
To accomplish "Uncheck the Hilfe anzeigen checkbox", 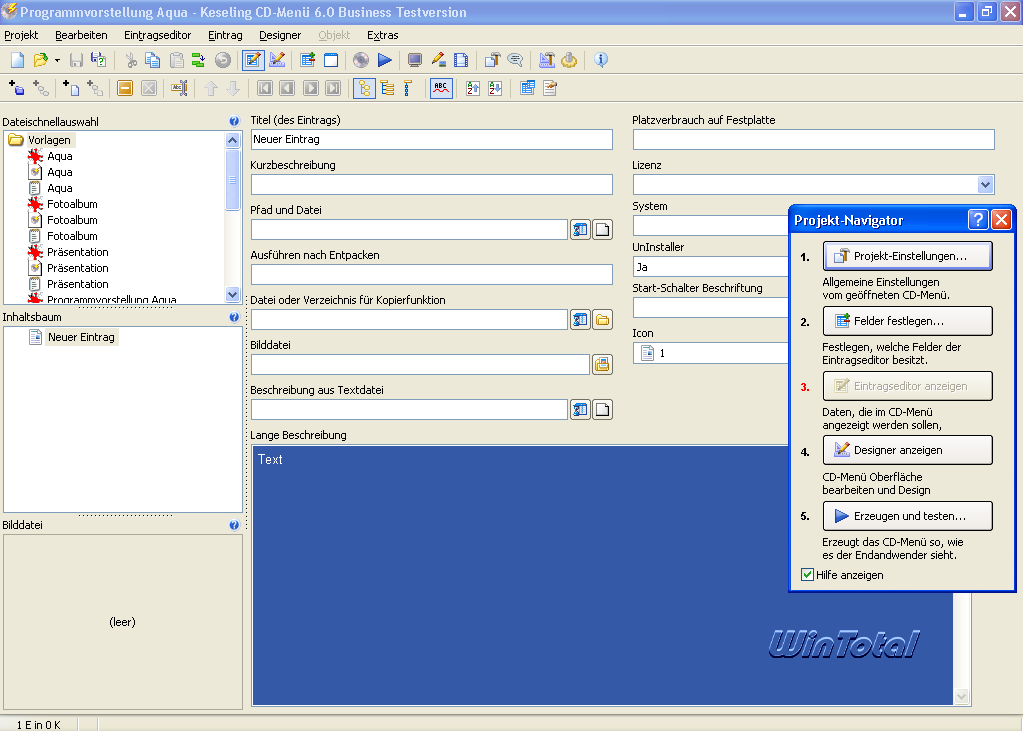I will 808,575.
